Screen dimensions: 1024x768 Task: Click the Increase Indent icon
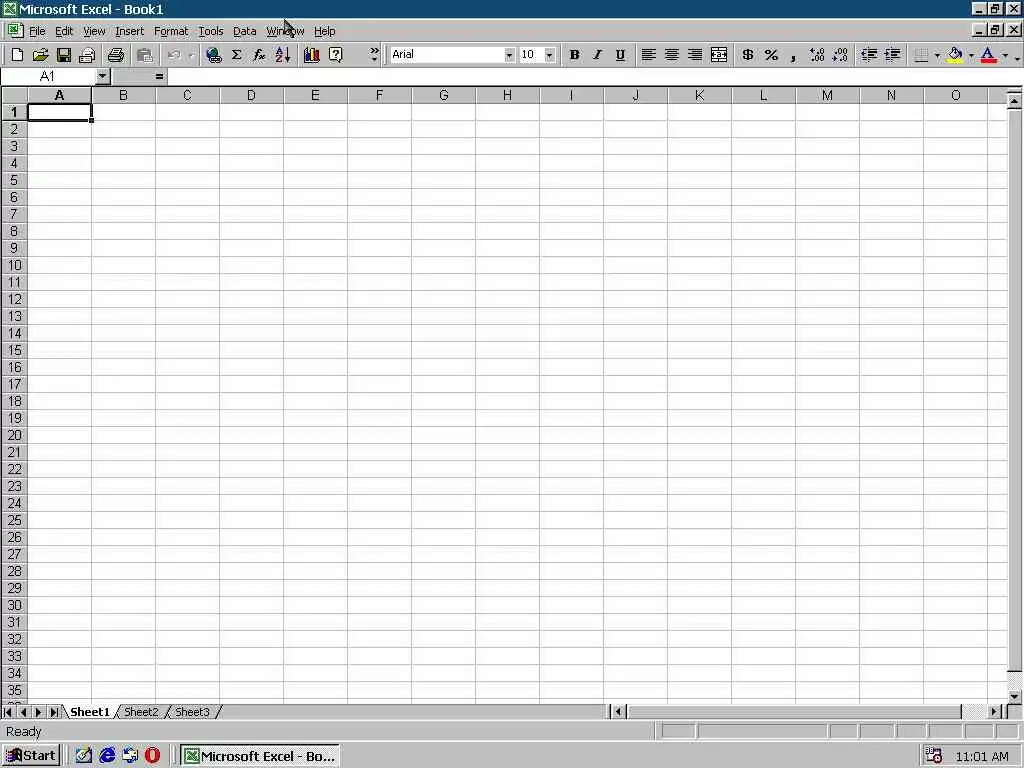tap(893, 55)
